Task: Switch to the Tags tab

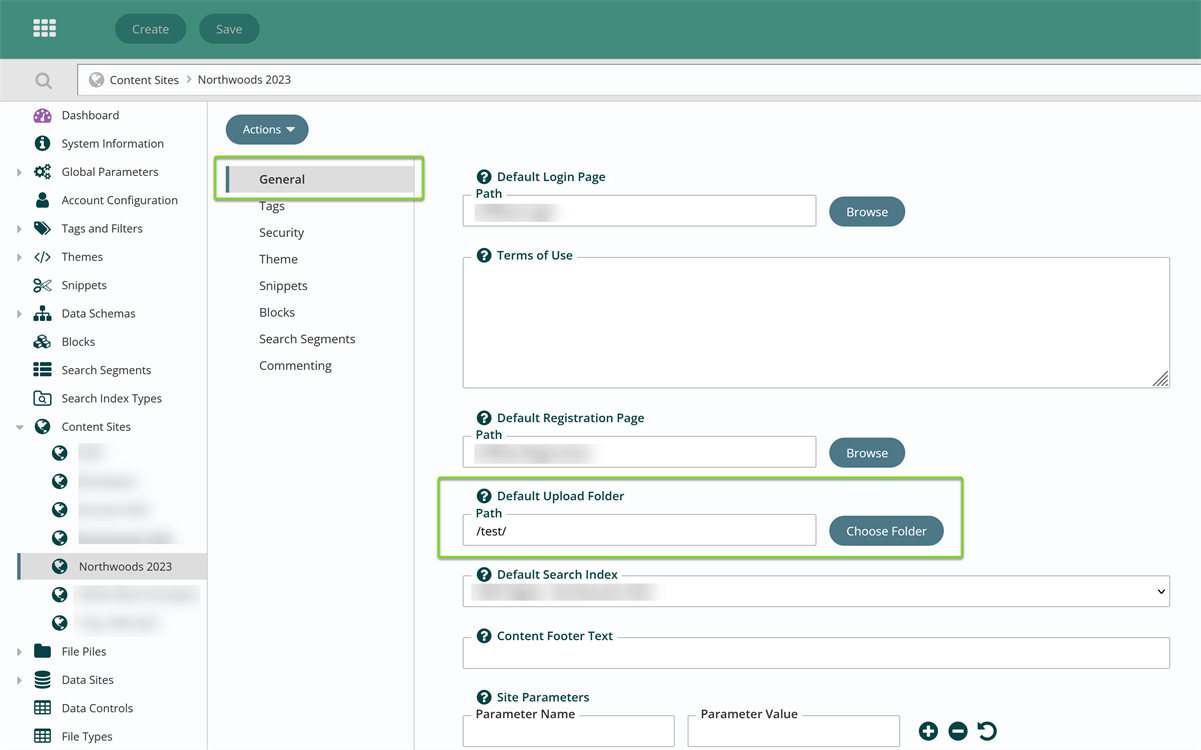Action: click(272, 206)
